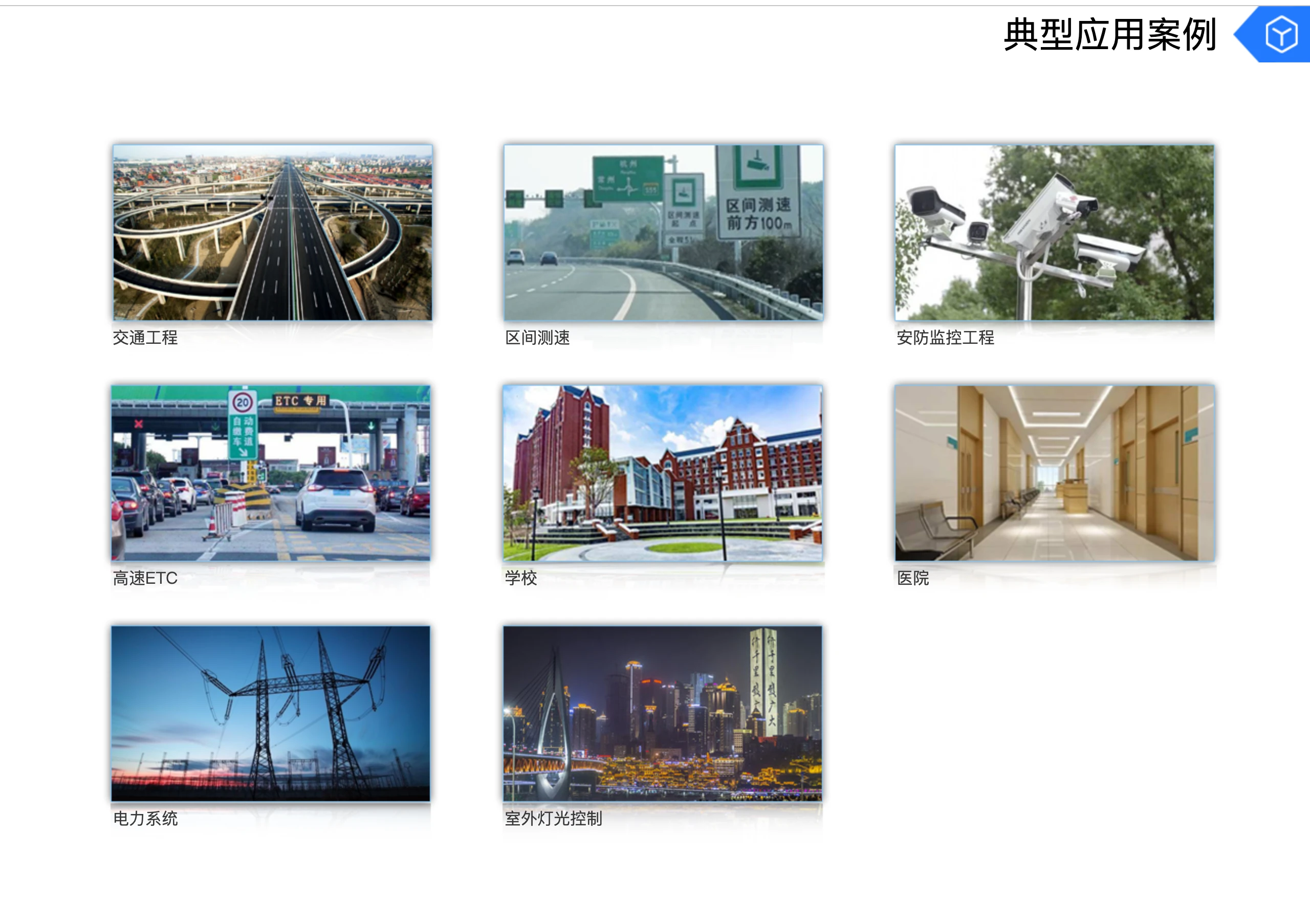Select the night city skyline image
The height and width of the screenshot is (924, 1310).
pos(662,713)
